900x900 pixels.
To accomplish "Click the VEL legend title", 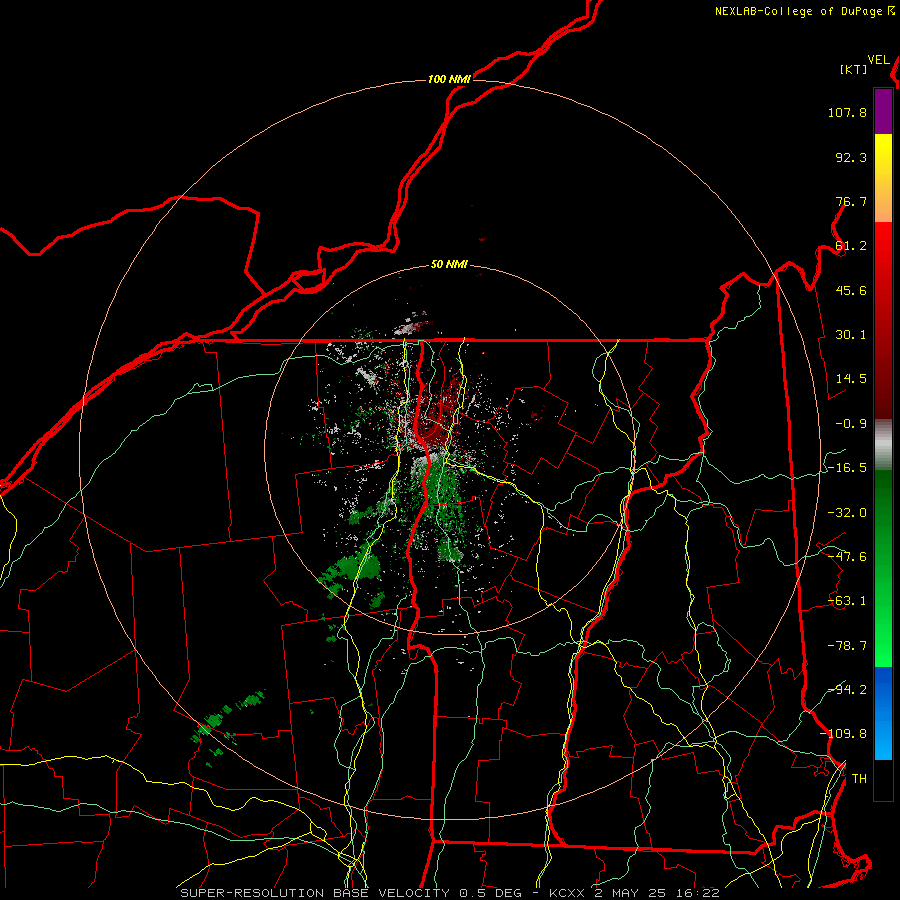I will coord(878,60).
